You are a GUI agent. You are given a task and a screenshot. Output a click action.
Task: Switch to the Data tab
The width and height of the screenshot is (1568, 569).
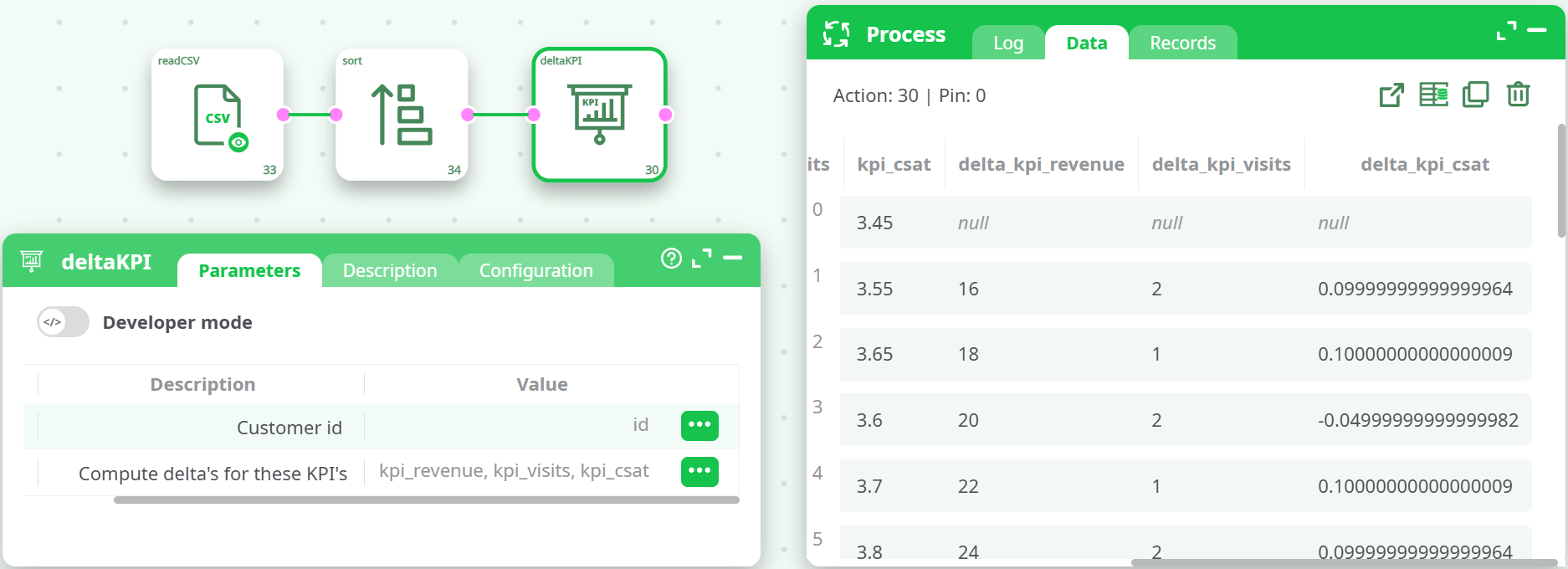coord(1087,43)
